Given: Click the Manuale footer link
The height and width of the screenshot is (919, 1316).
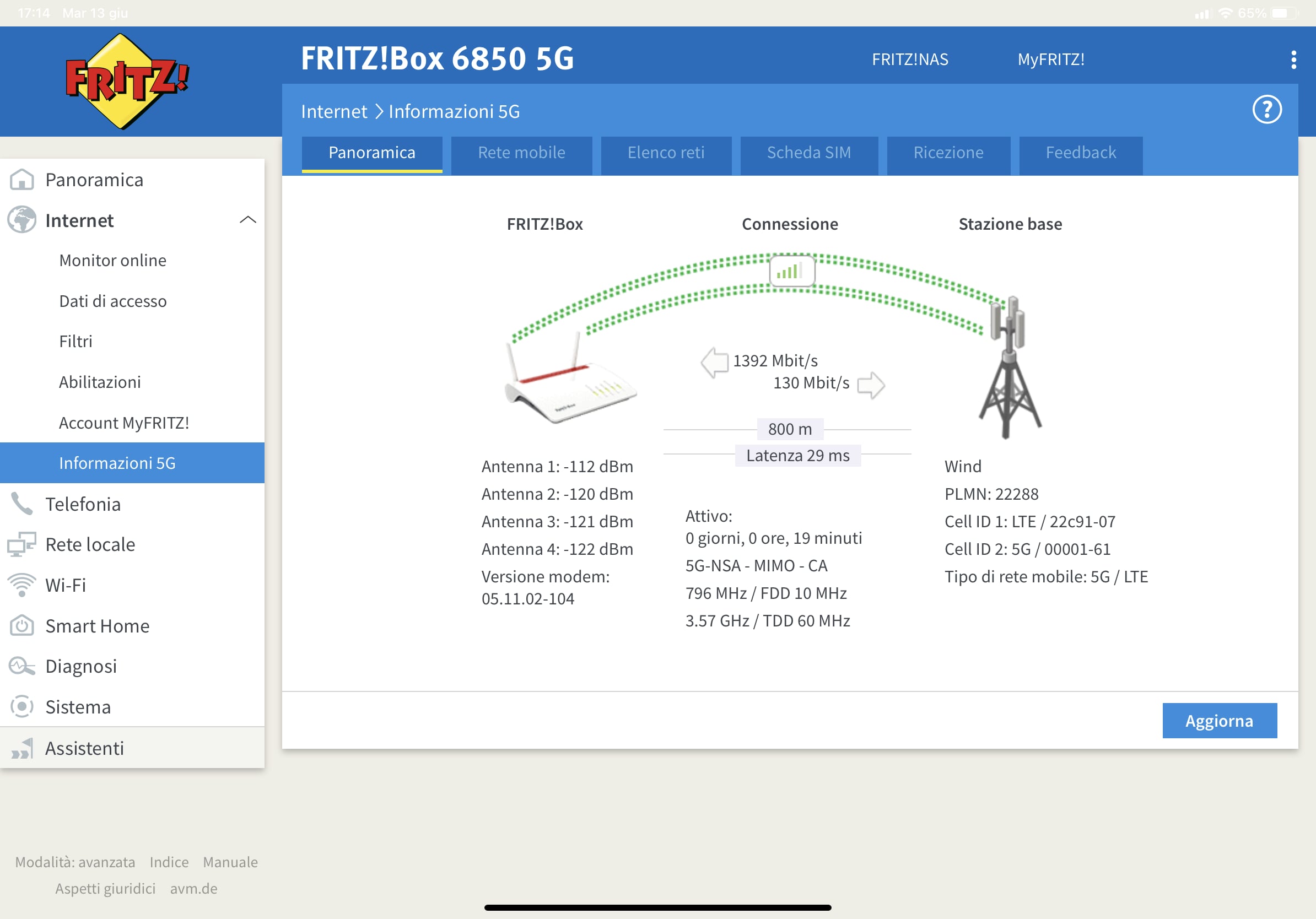Looking at the screenshot, I should (230, 862).
